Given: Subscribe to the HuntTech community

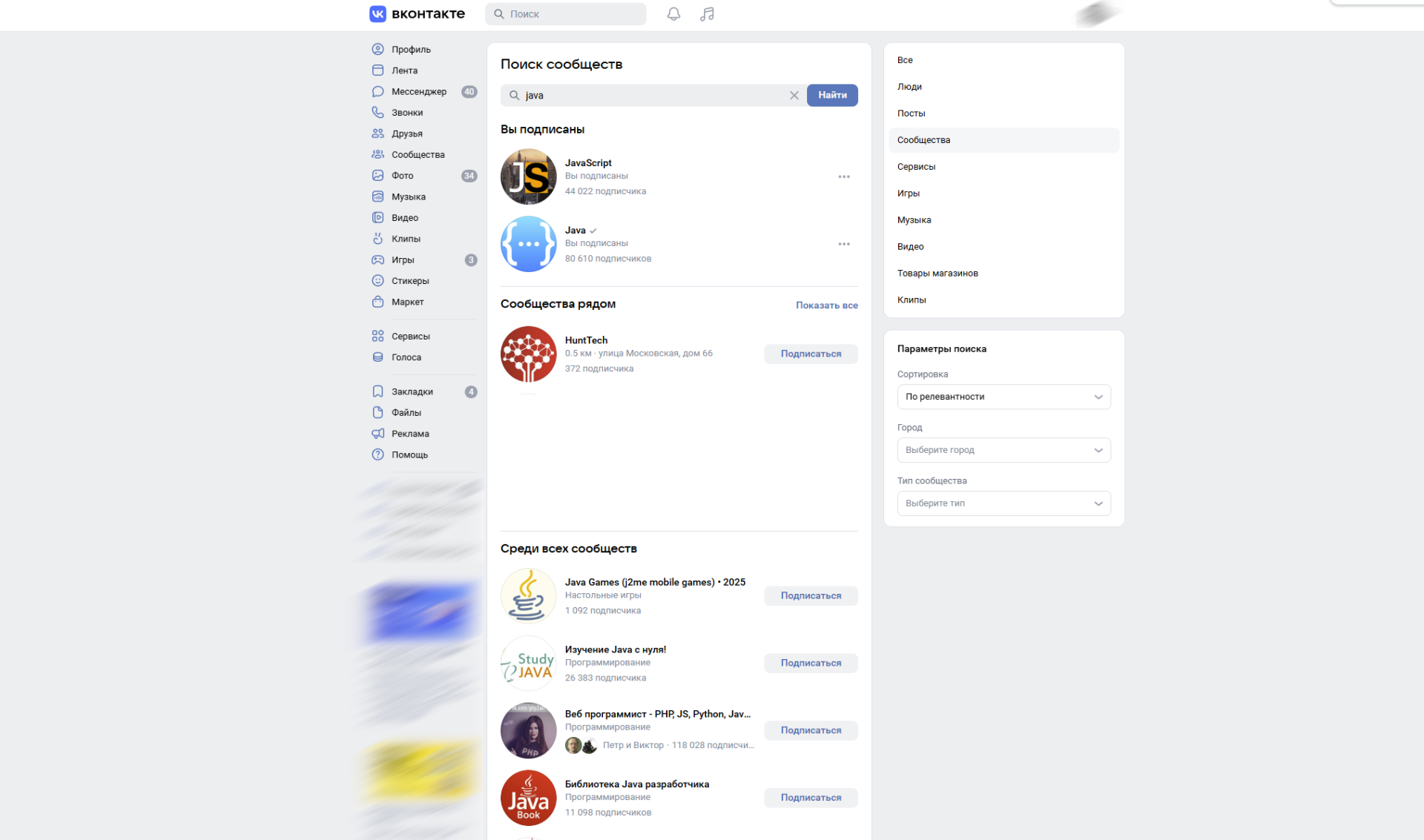Looking at the screenshot, I should click(810, 354).
